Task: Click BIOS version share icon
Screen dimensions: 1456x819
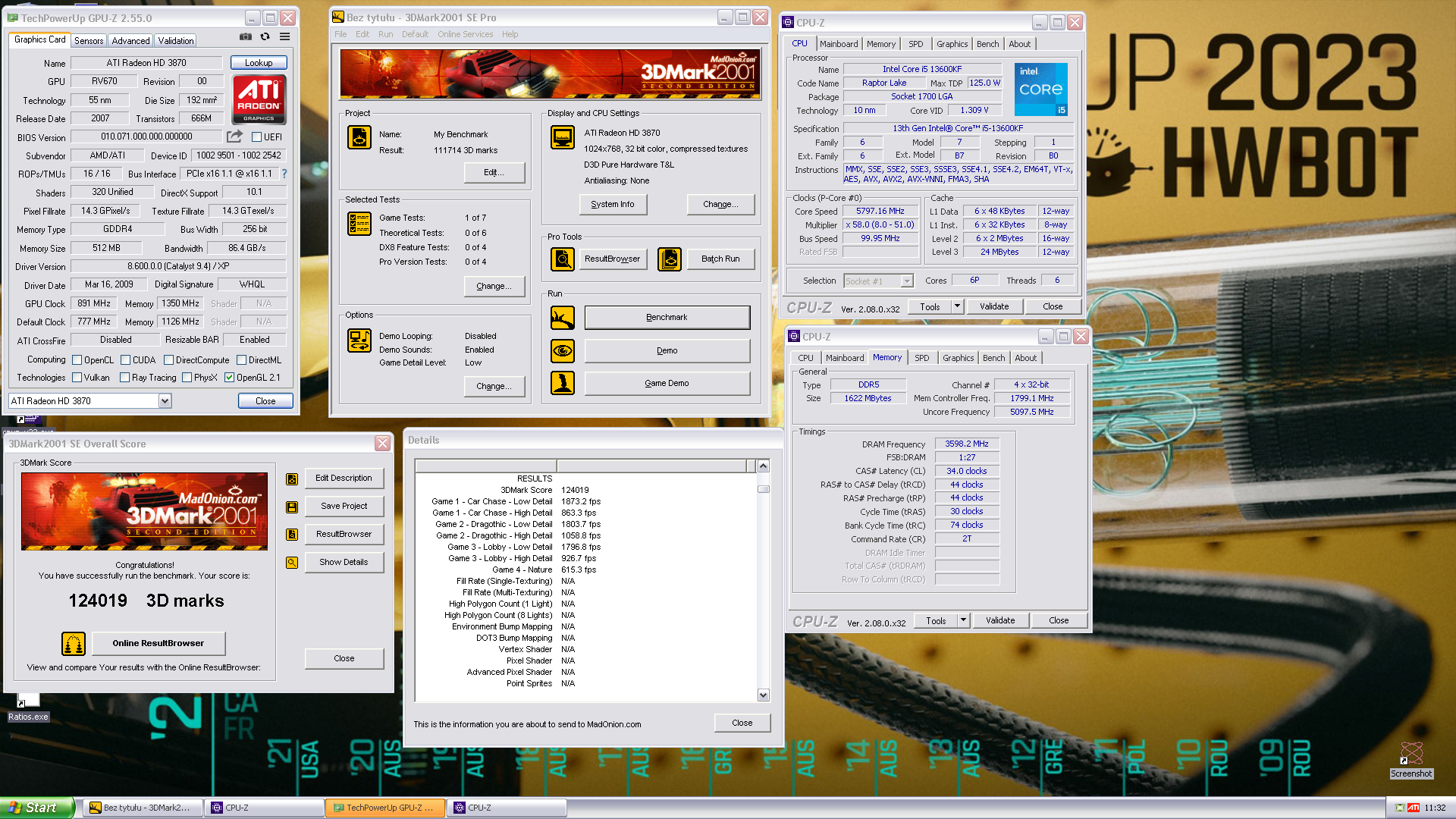Action: [x=235, y=136]
